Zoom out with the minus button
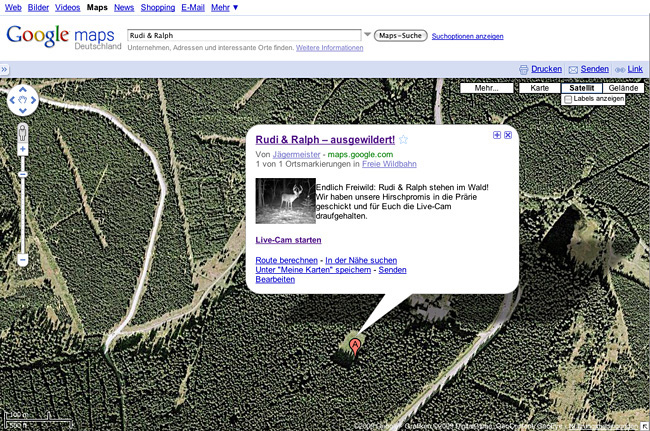 pyautogui.click(x=22, y=260)
